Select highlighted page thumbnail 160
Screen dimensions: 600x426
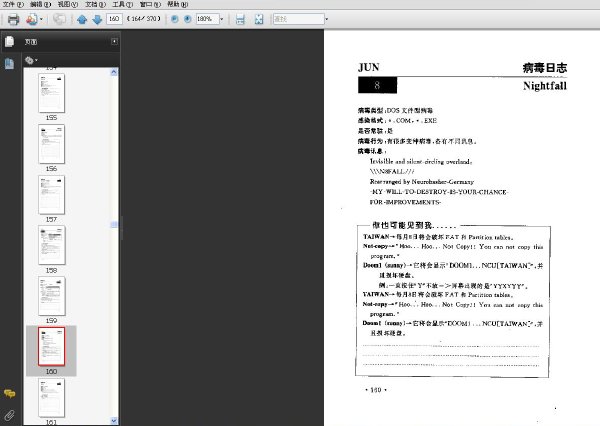[52, 346]
